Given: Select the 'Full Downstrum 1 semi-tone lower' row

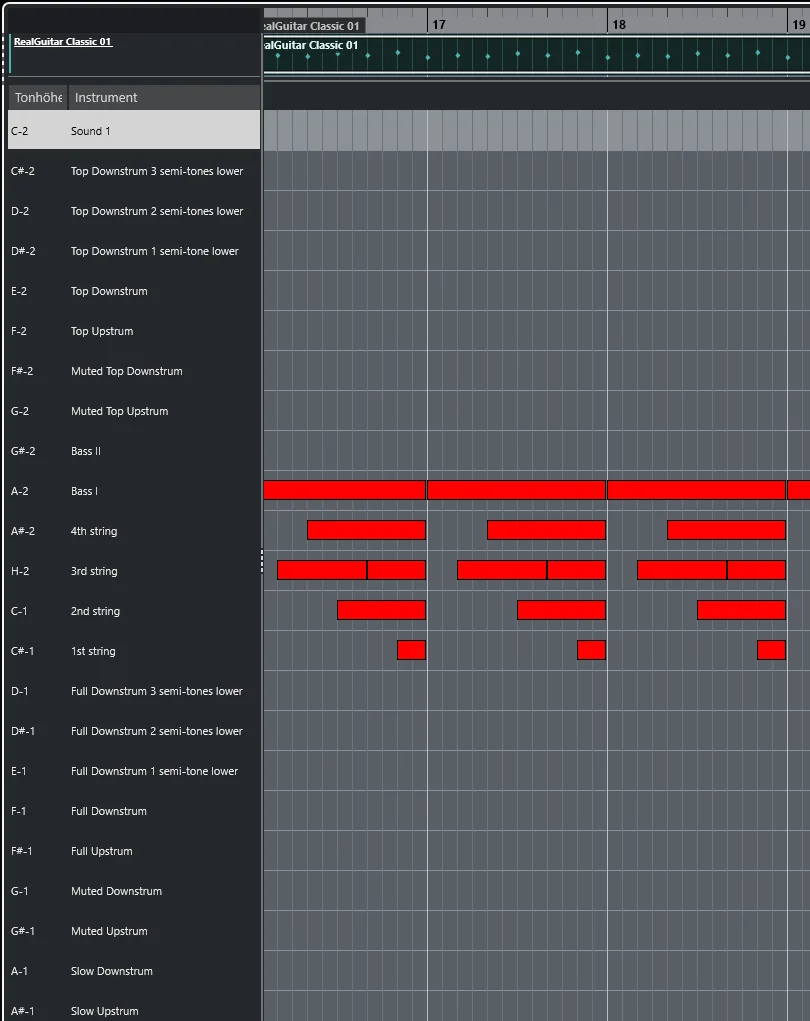Looking at the screenshot, I should click(x=134, y=771).
